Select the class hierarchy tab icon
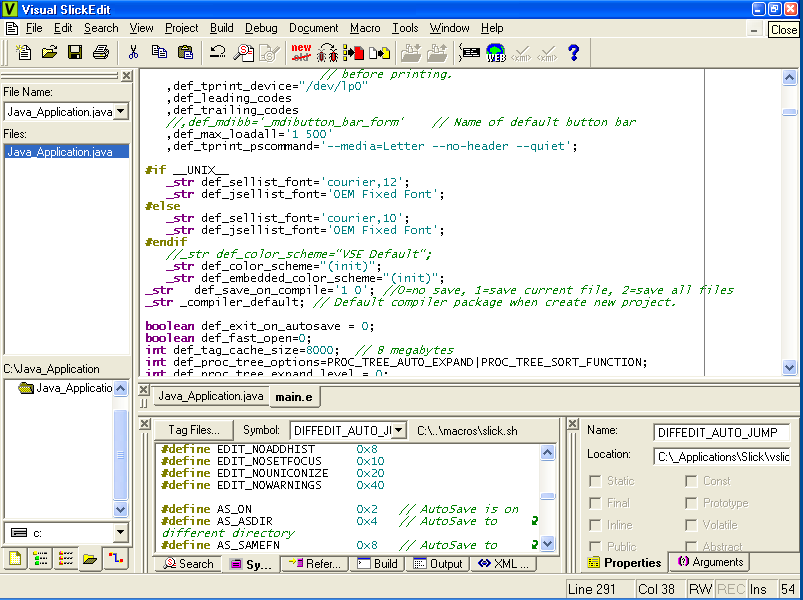The width and height of the screenshot is (803, 600). pos(116,559)
